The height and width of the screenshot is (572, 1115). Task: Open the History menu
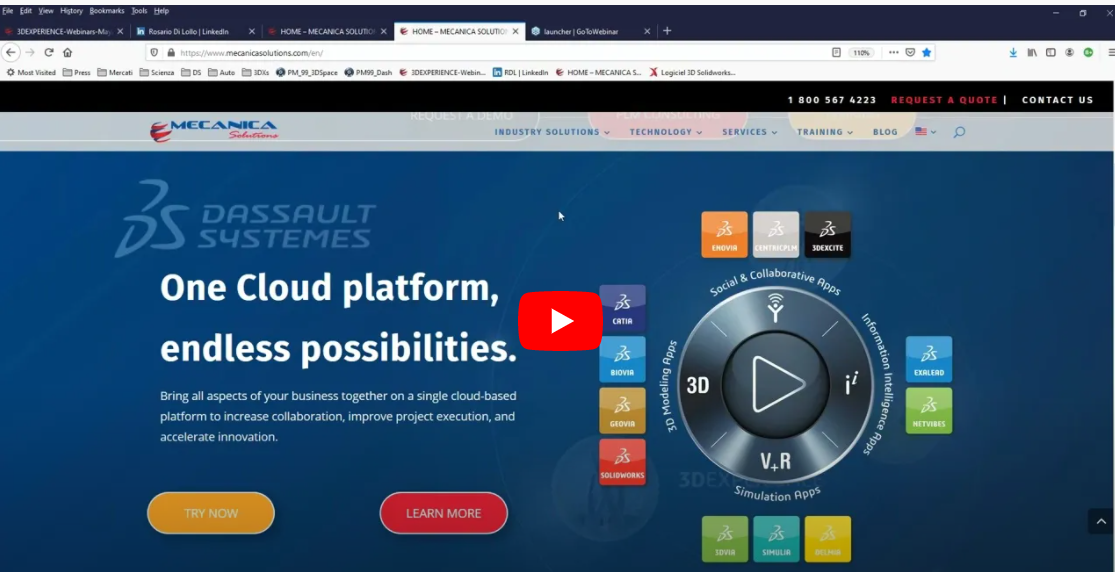[71, 11]
